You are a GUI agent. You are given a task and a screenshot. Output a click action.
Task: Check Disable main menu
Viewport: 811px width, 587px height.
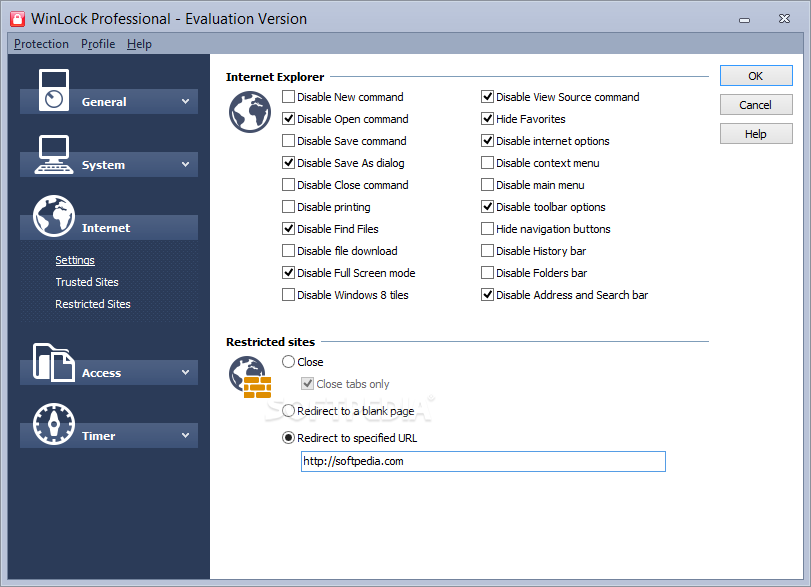487,185
